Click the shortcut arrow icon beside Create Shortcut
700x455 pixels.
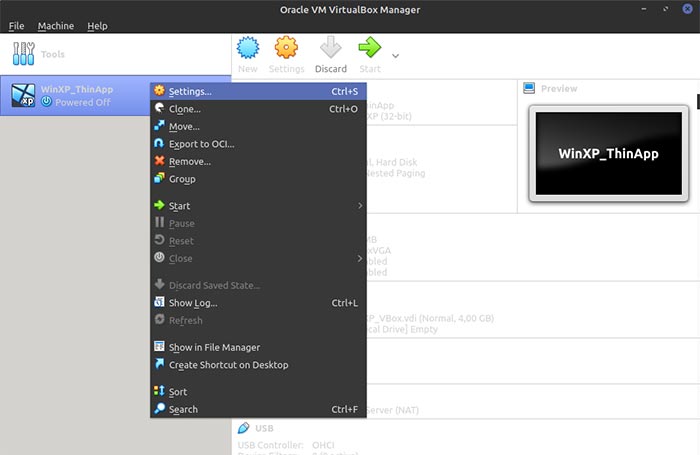pyautogui.click(x=159, y=364)
